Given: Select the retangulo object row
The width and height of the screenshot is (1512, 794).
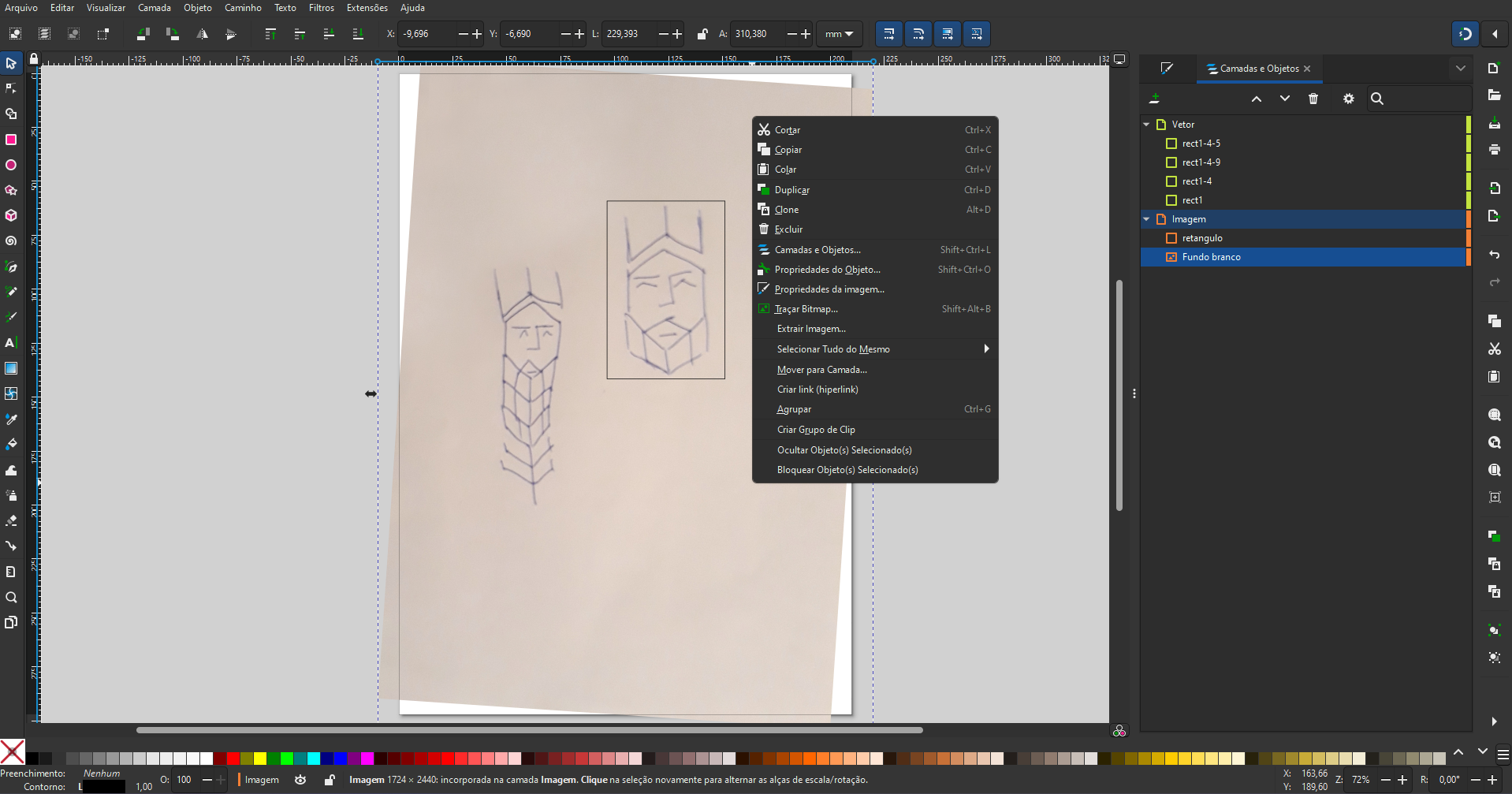Looking at the screenshot, I should 1302,238.
